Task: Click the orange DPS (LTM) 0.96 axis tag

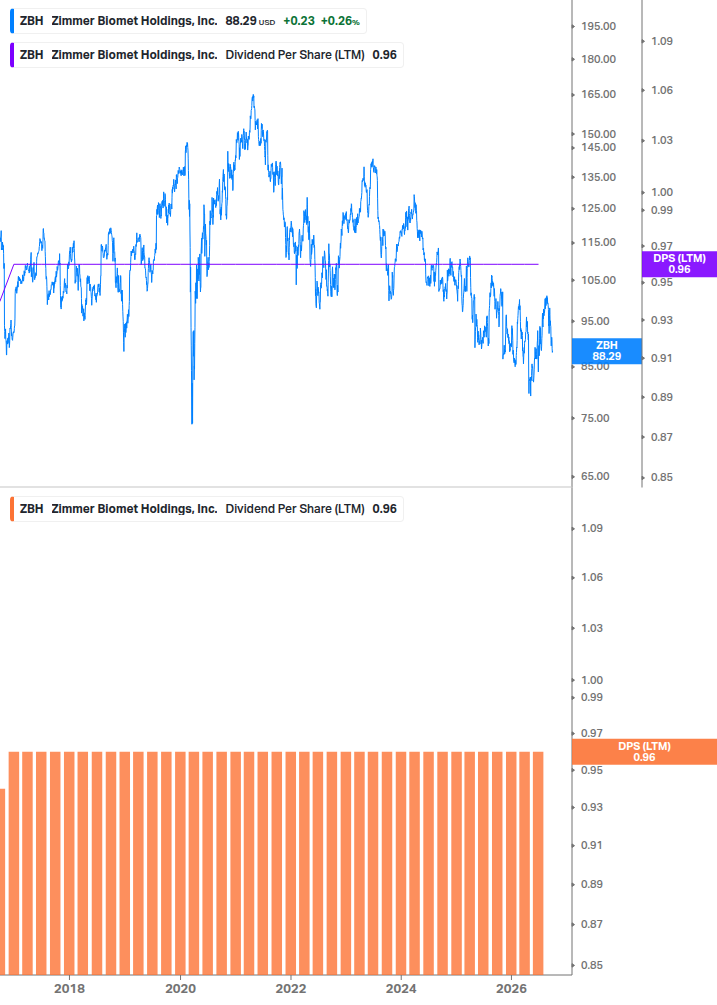Action: coord(644,752)
